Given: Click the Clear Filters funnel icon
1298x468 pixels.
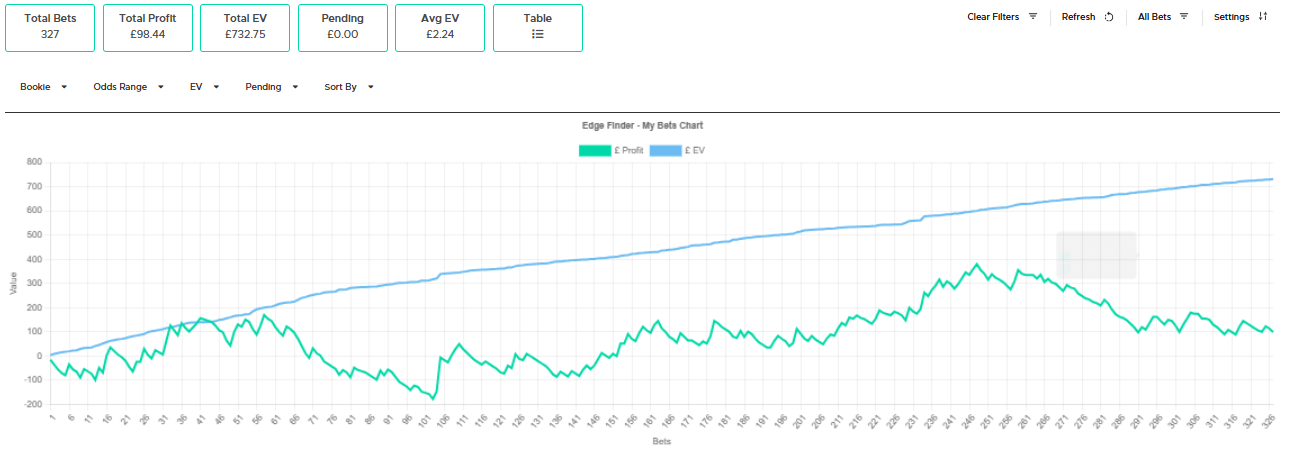Looking at the screenshot, I should [x=1033, y=17].
